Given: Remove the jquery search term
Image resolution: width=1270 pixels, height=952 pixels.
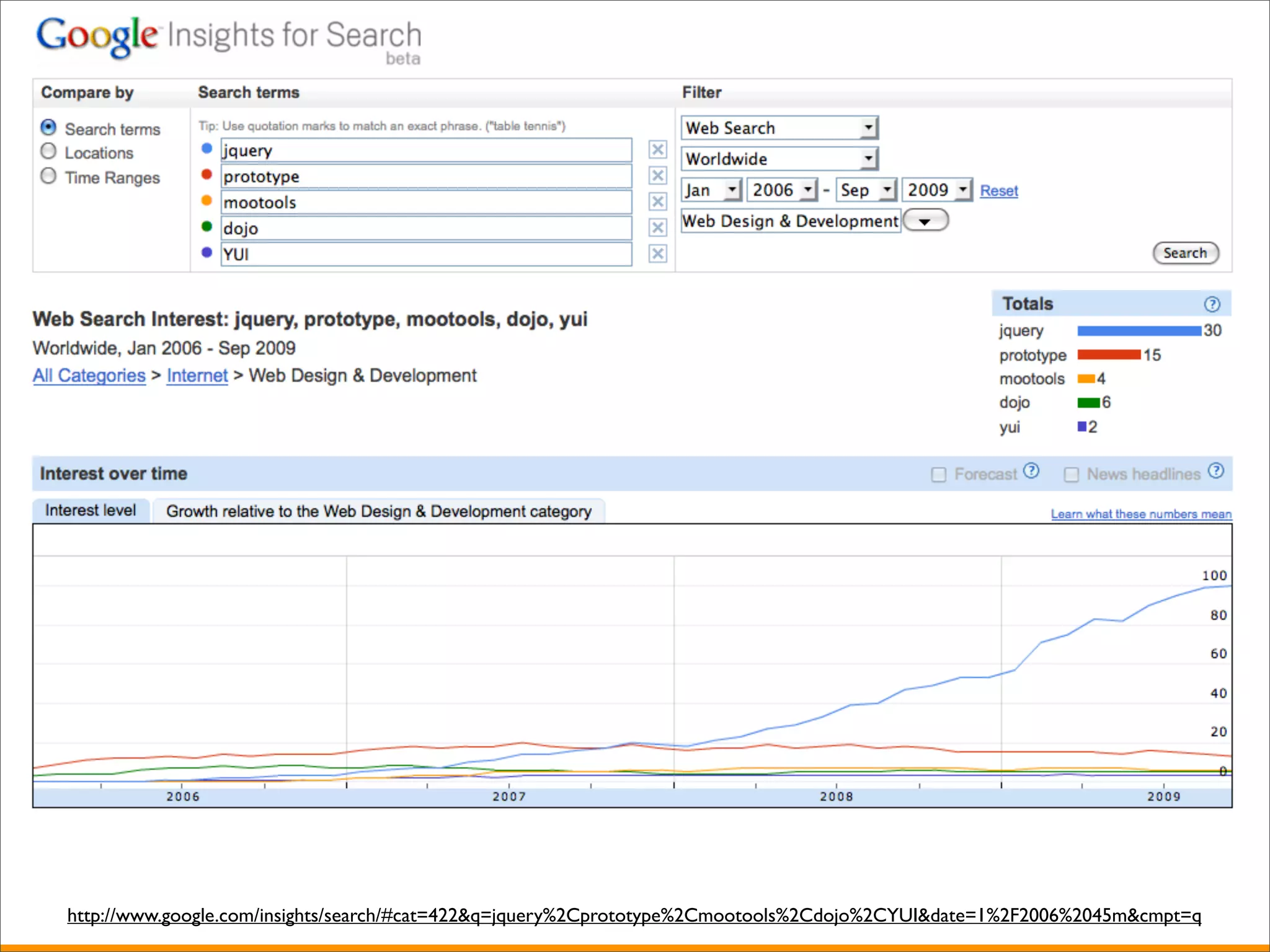Looking at the screenshot, I should point(658,150).
